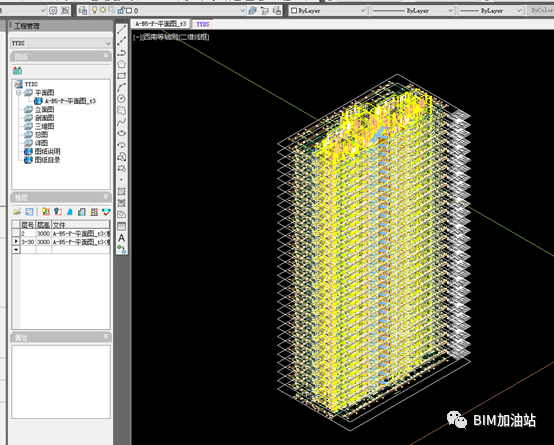Click the layer 0 color swatch

pos(129,11)
